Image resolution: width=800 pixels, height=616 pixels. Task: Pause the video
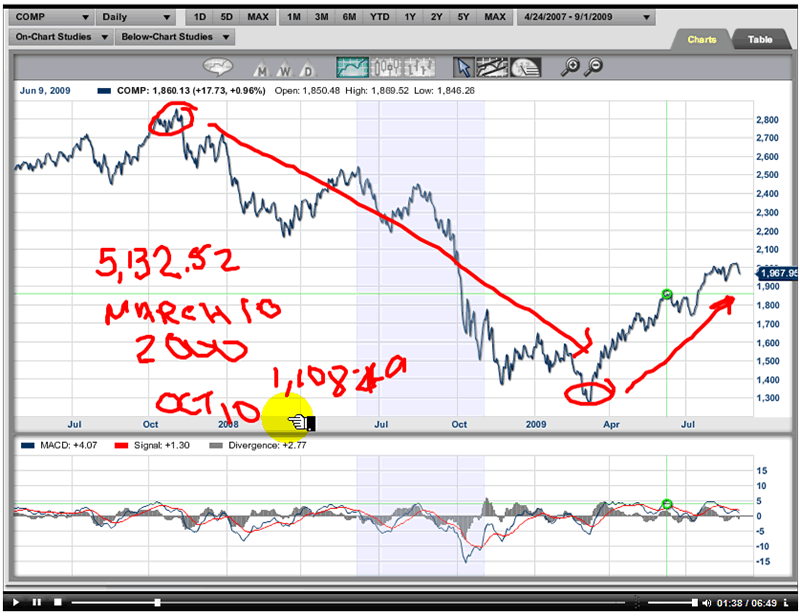coord(36,603)
